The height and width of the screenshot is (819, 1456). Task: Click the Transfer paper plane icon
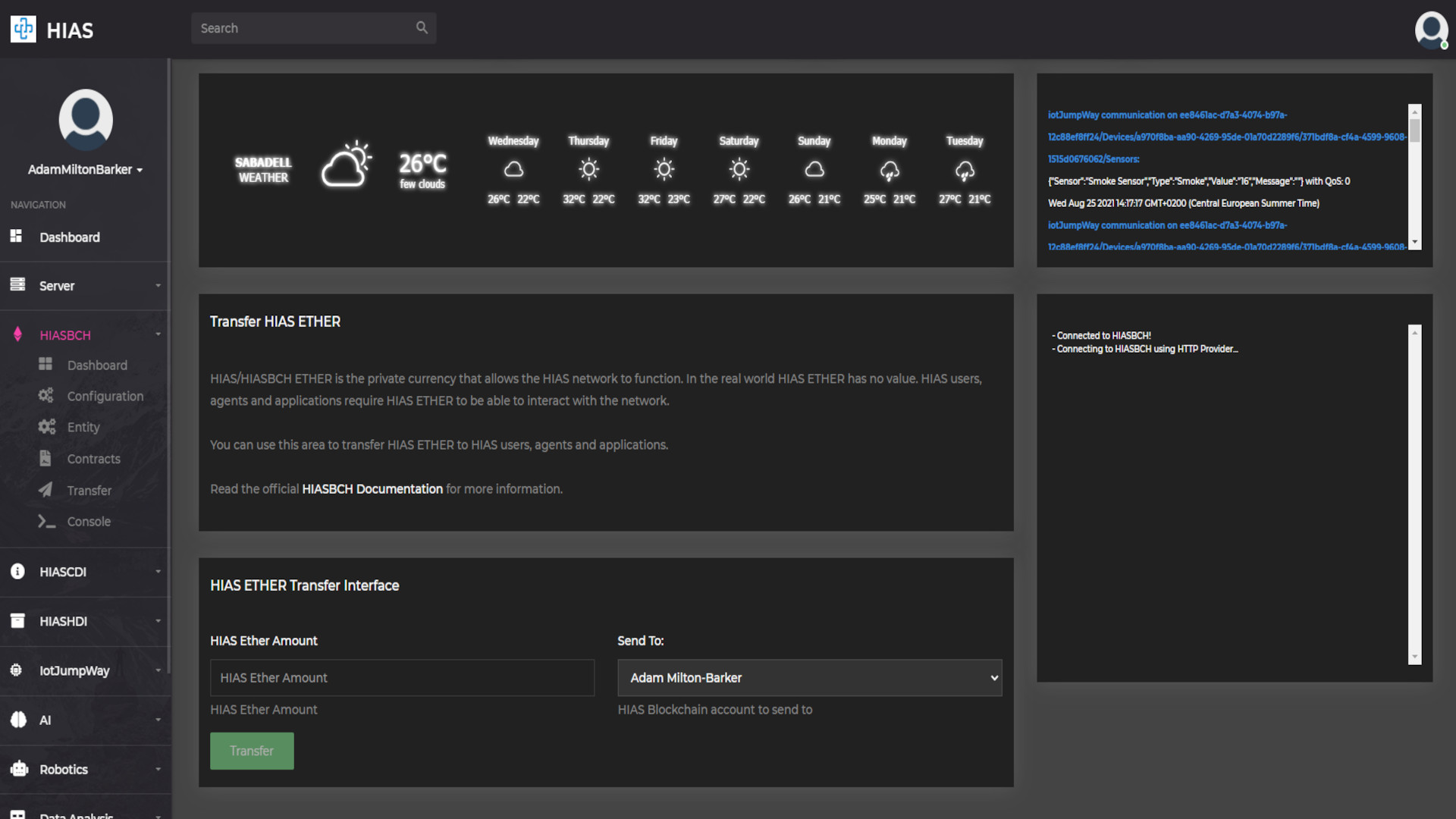coord(45,490)
